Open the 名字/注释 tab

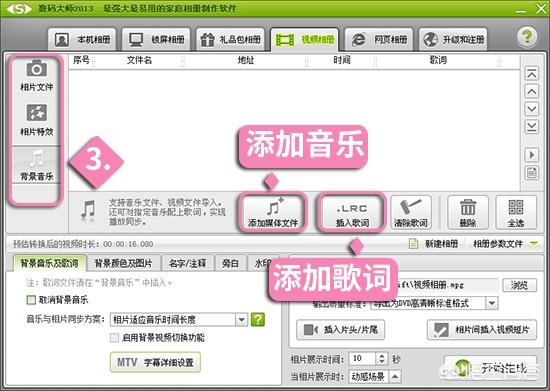187,263
